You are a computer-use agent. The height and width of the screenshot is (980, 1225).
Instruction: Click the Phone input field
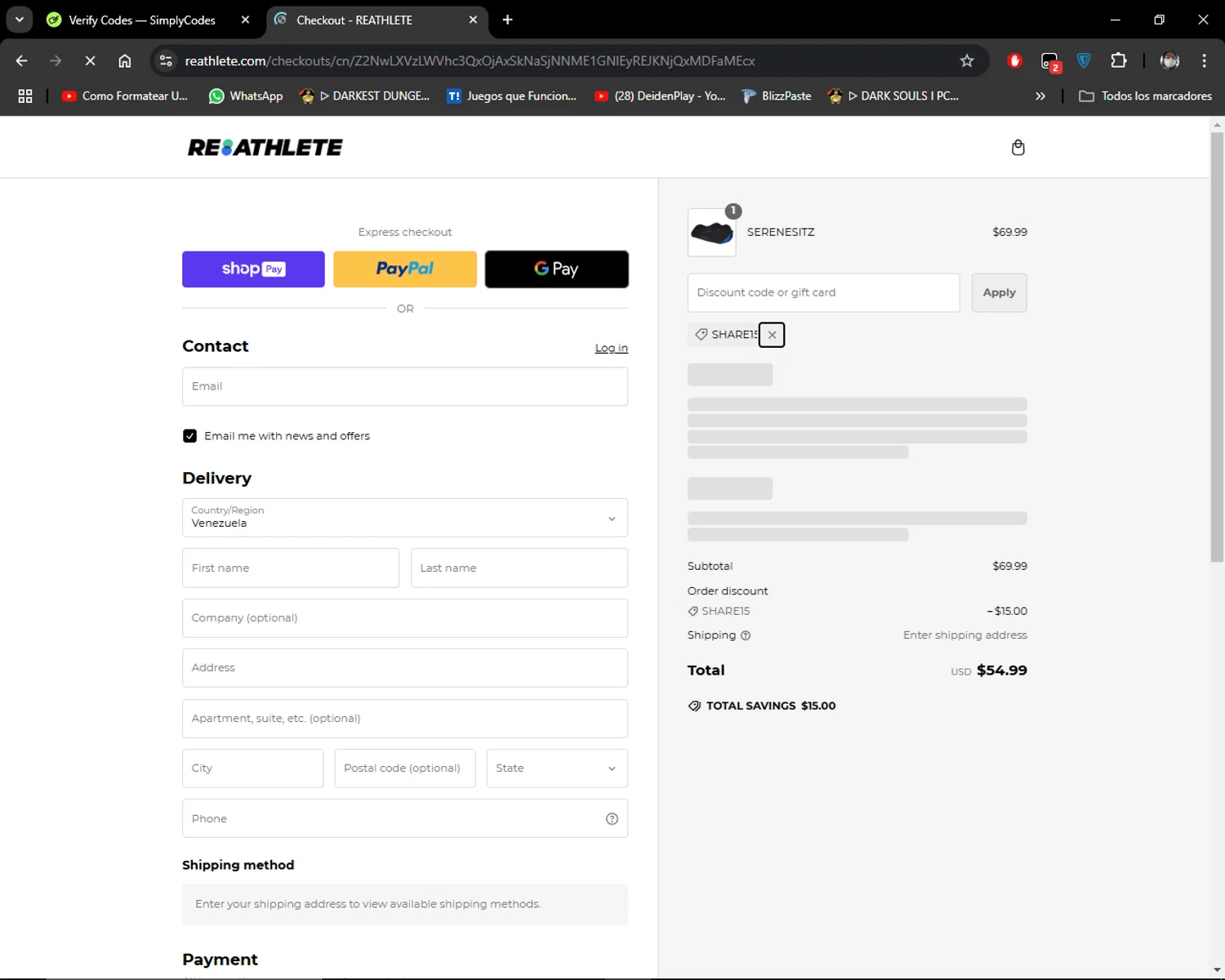point(405,818)
